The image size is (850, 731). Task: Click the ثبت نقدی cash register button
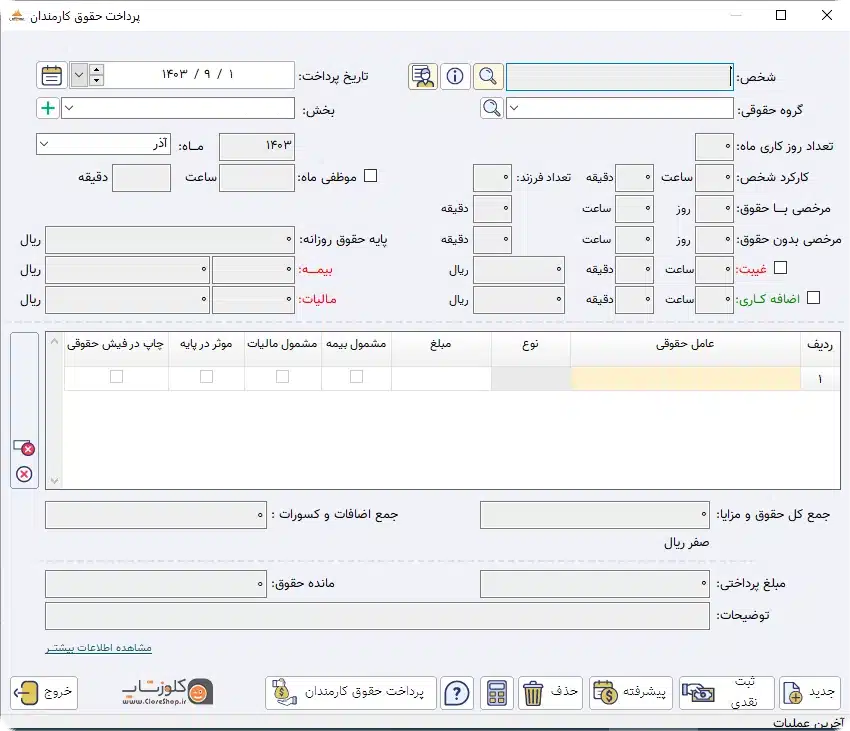(x=726, y=692)
